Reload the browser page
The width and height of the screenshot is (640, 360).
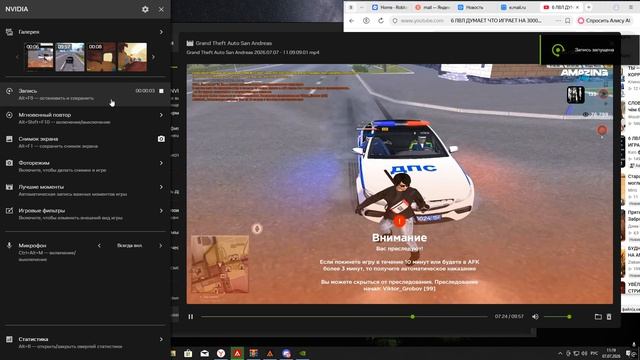tap(380, 20)
